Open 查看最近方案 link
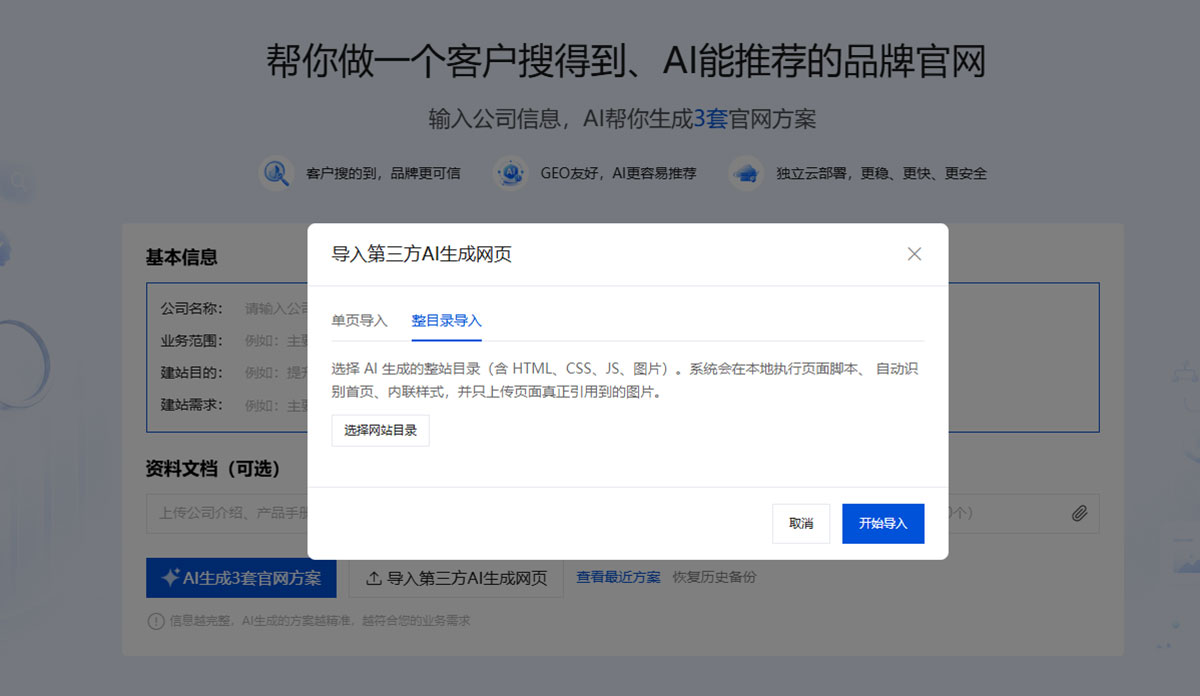This screenshot has width=1200, height=696. click(x=618, y=577)
